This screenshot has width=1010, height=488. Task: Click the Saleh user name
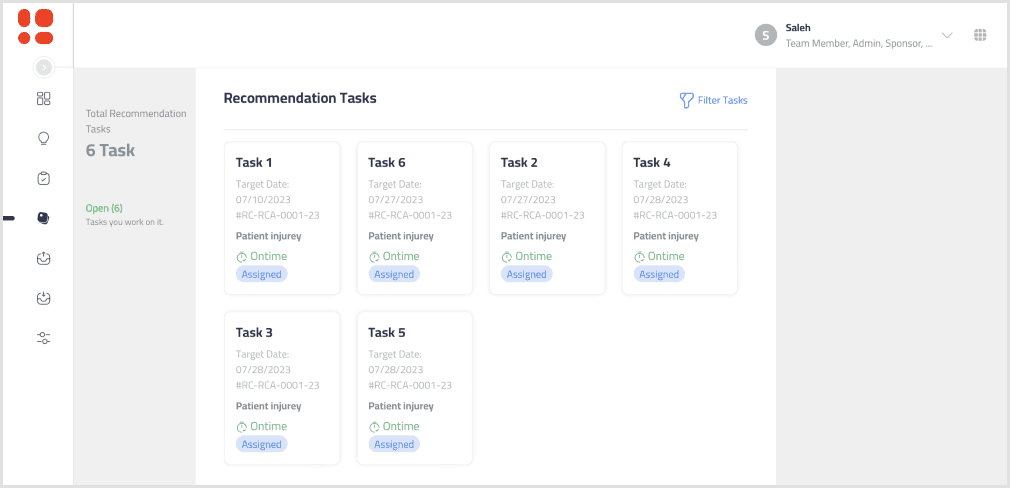coord(797,28)
